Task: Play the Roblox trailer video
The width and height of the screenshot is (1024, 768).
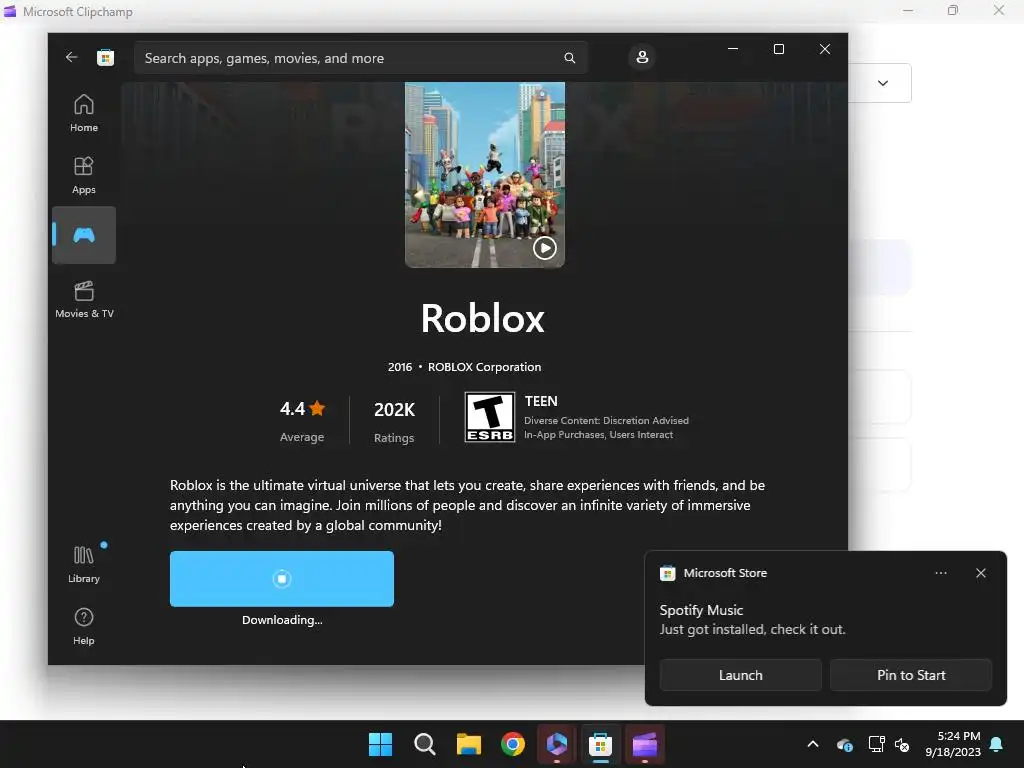Action: point(545,248)
